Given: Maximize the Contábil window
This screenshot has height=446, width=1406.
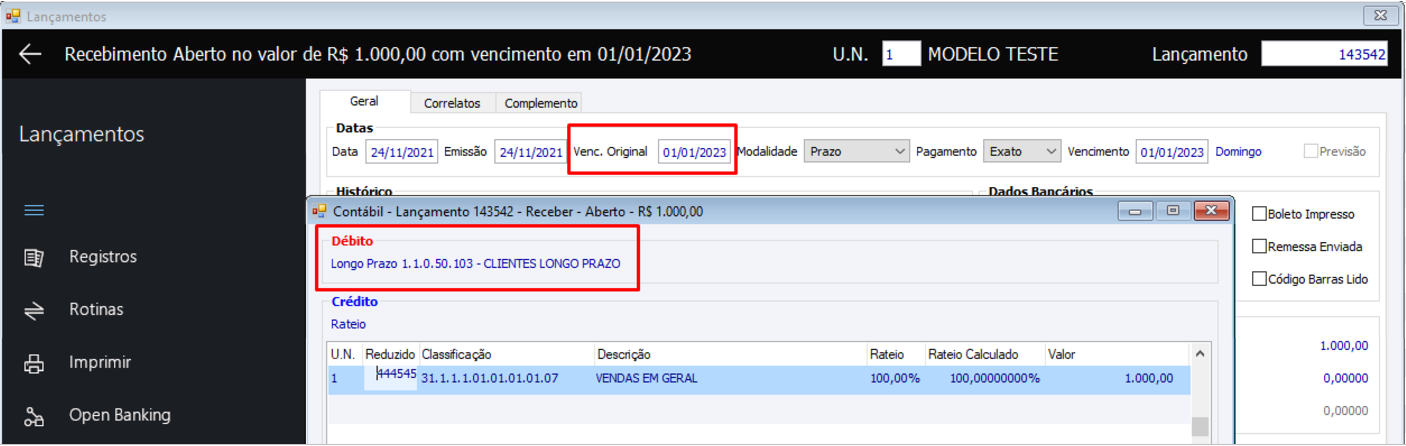Looking at the screenshot, I should (x=1173, y=211).
